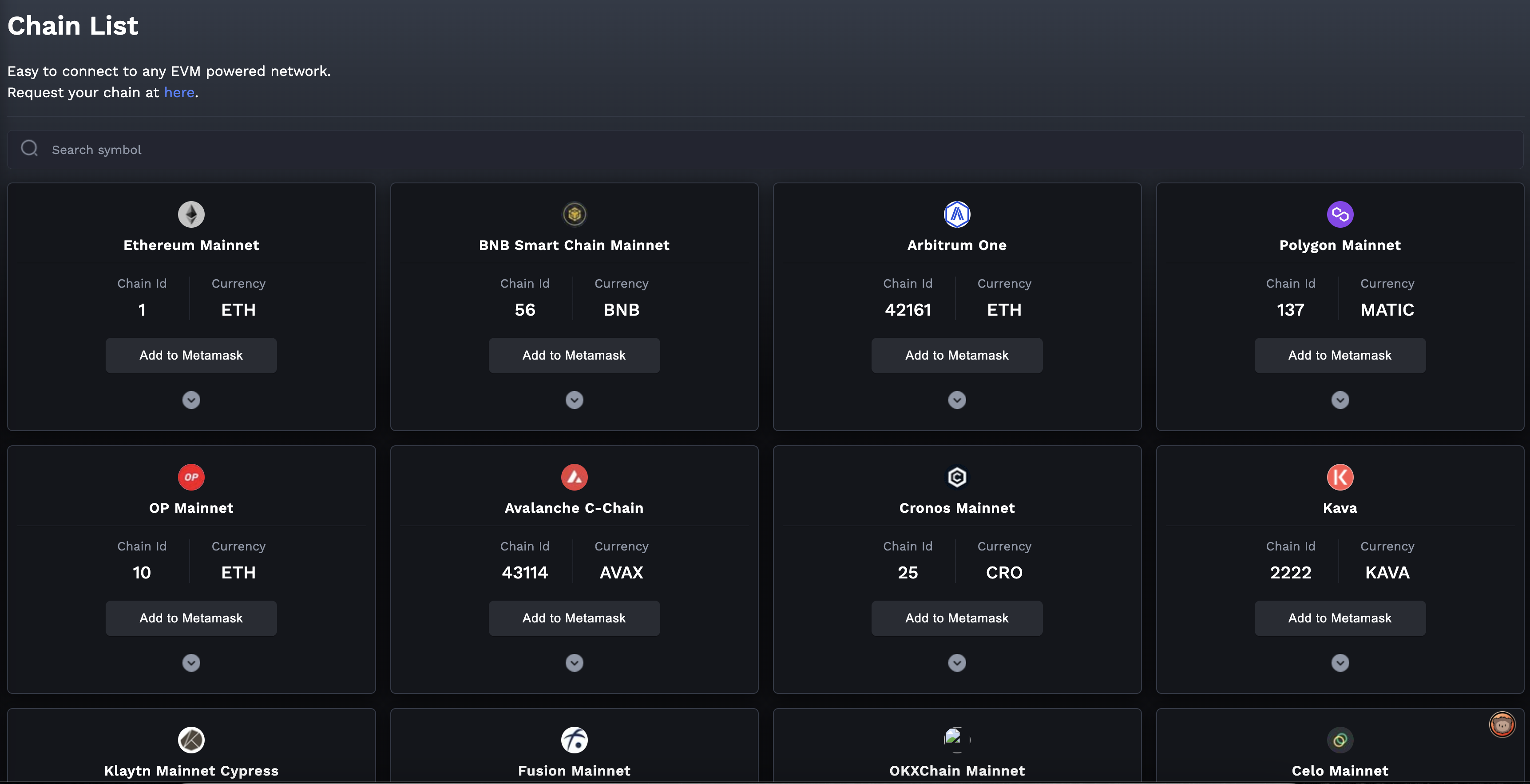Screen dimensions: 1530x784
Task: Open the 'here' chain request link
Action: point(179,93)
